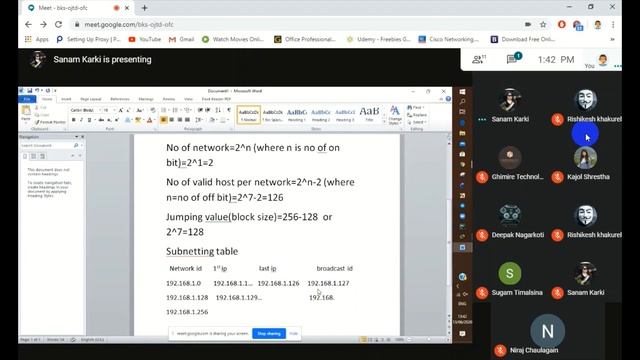Toggle bullet list in Word's ribbon
The height and width of the screenshot is (360, 640).
click(164, 110)
